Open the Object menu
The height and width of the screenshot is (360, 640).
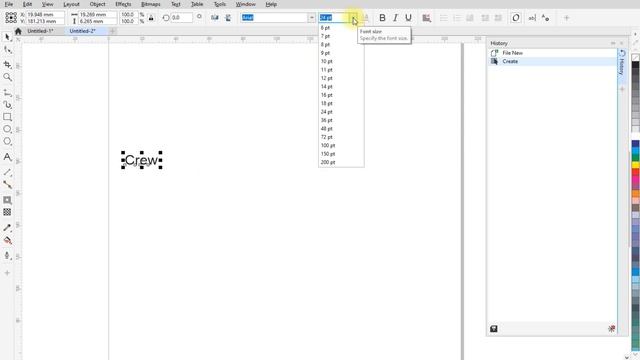[97, 4]
